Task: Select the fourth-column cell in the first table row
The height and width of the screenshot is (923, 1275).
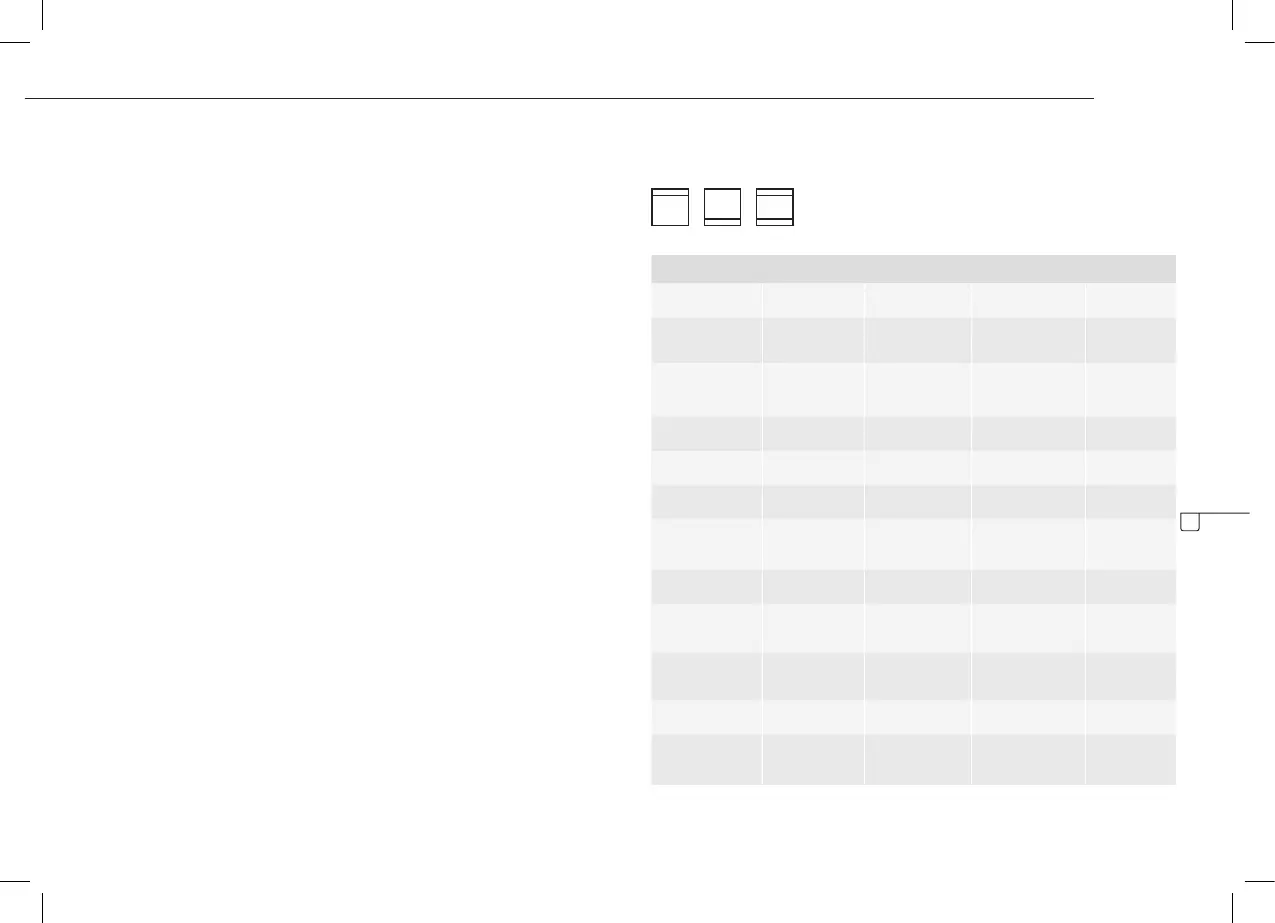Action: click(1027, 300)
